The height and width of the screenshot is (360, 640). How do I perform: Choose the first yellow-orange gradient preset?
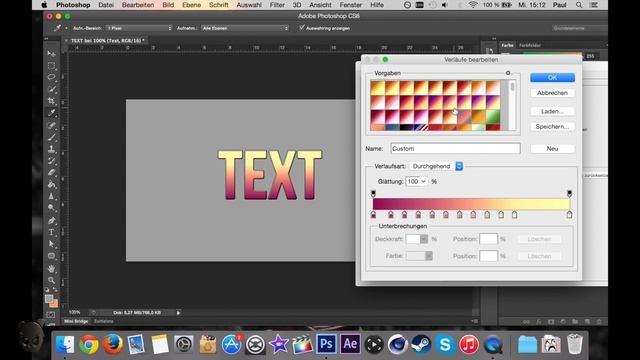pyautogui.click(x=377, y=88)
